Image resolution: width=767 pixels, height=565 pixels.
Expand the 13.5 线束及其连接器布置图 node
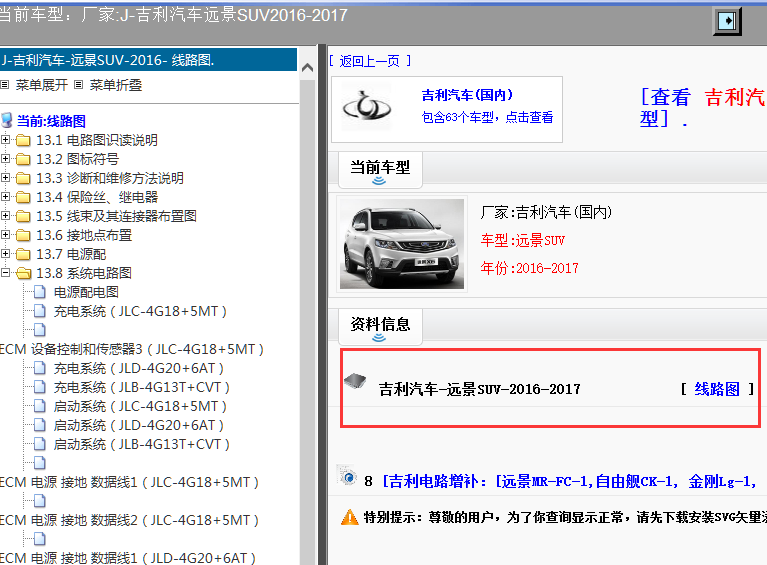(x=5, y=216)
